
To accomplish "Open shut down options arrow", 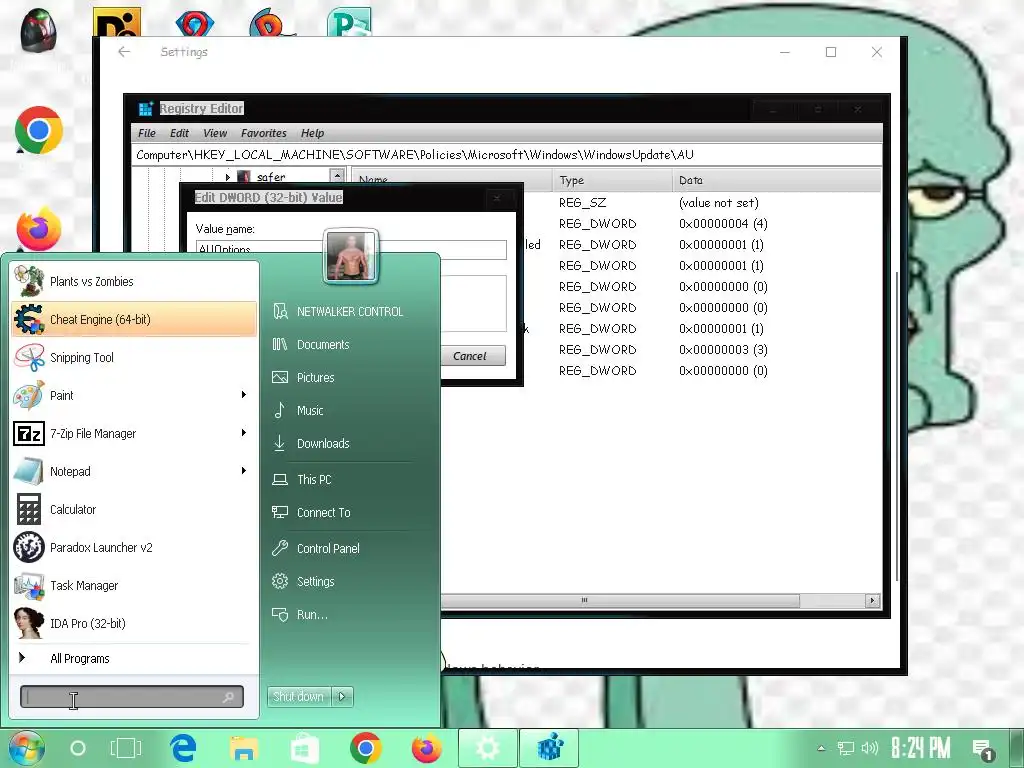I will tap(342, 697).
